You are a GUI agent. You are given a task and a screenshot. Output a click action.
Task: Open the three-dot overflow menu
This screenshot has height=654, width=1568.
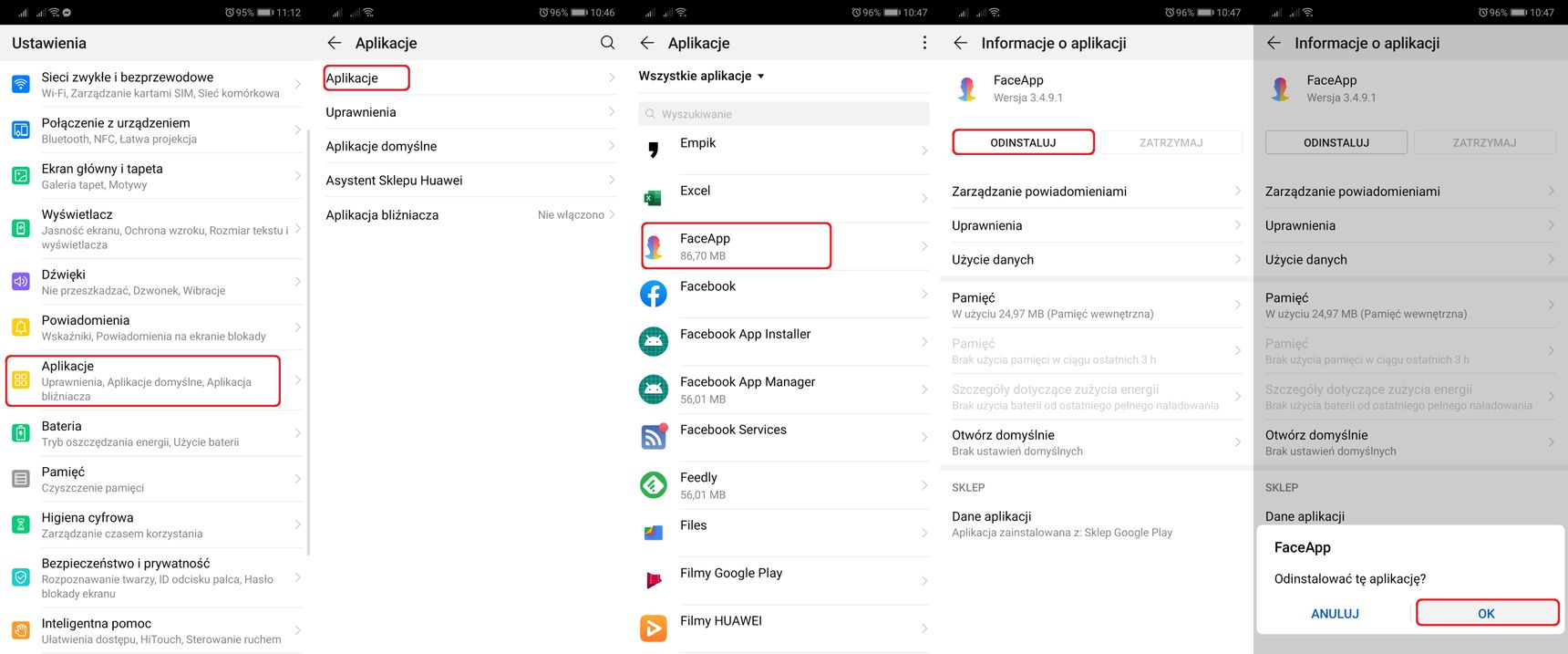pyautogui.click(x=924, y=43)
